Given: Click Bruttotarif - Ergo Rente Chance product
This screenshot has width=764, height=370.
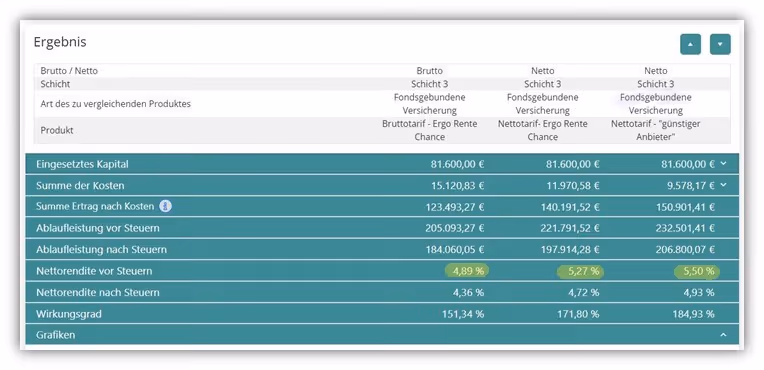Looking at the screenshot, I should 430,130.
